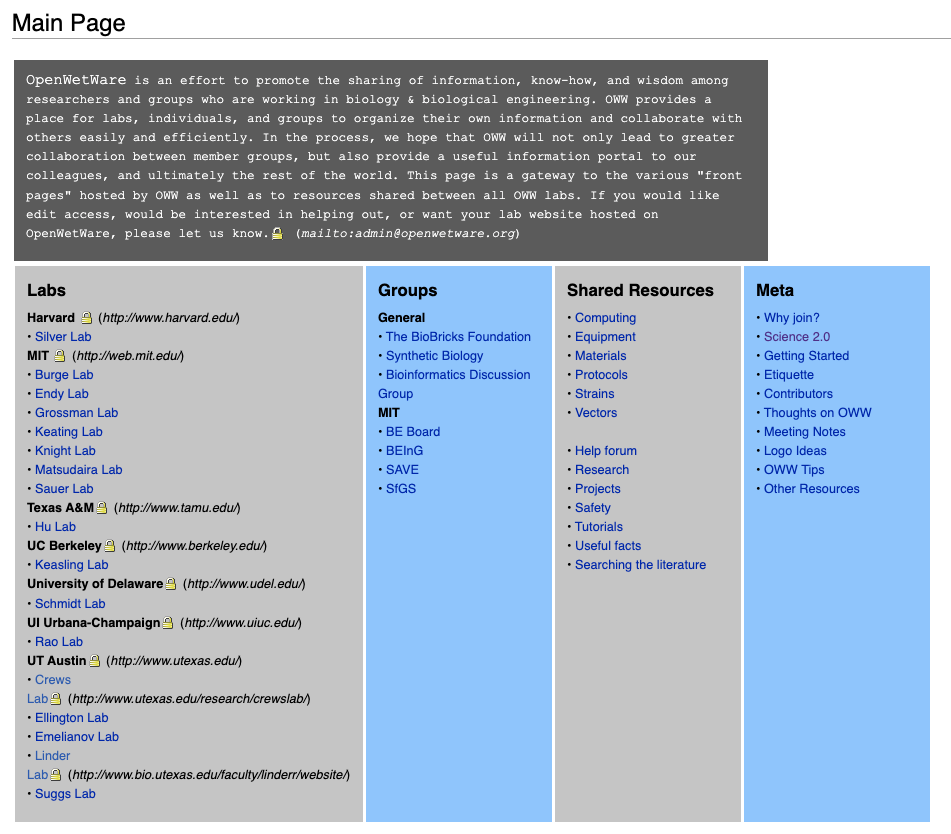Open the Logo Ideas page
This screenshot has height=834, width=951.
[795, 451]
